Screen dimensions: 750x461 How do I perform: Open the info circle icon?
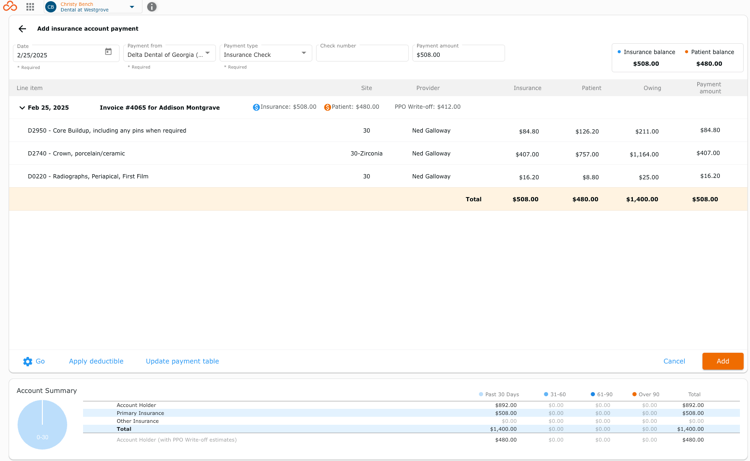click(x=152, y=7)
